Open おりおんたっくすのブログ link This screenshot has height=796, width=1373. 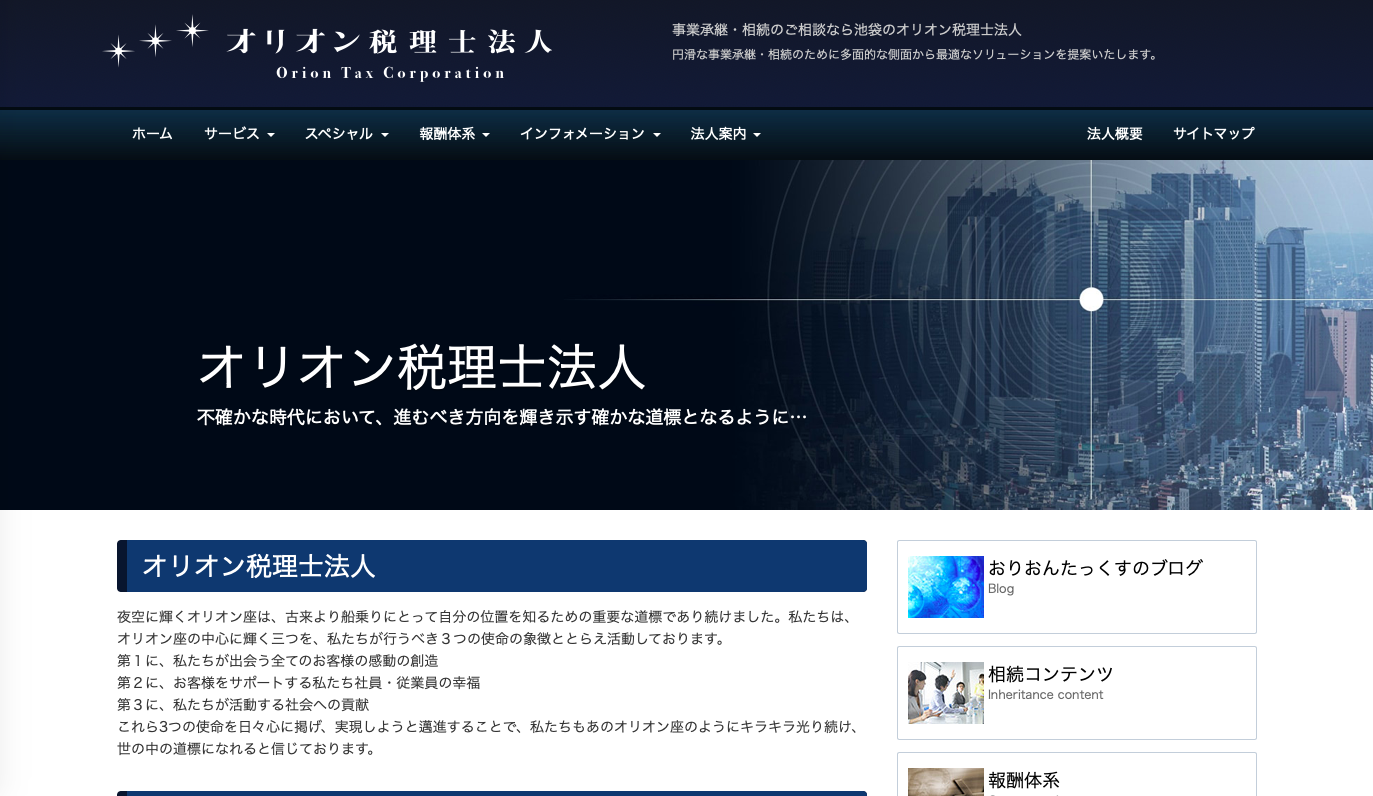[x=1095, y=568]
